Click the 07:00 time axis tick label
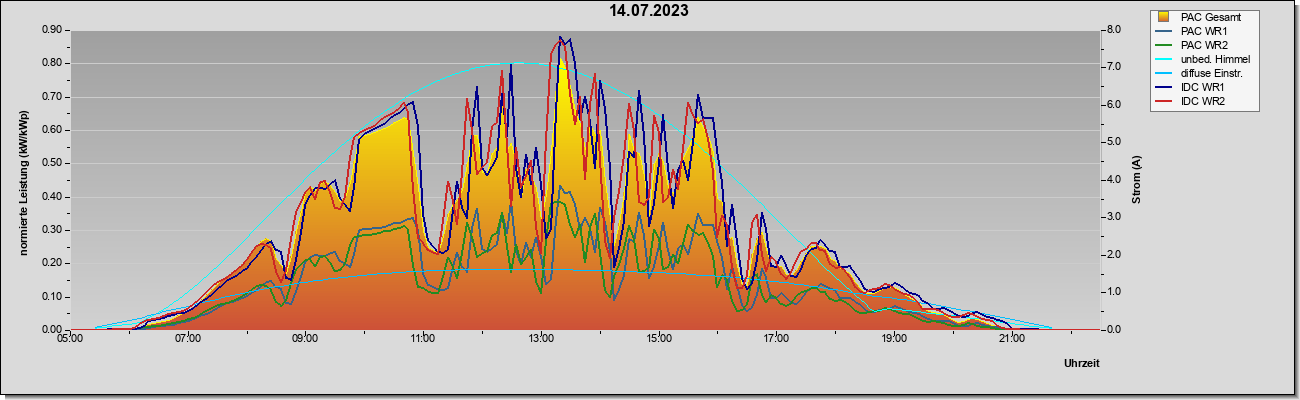This screenshot has width=1300, height=400. [188, 339]
